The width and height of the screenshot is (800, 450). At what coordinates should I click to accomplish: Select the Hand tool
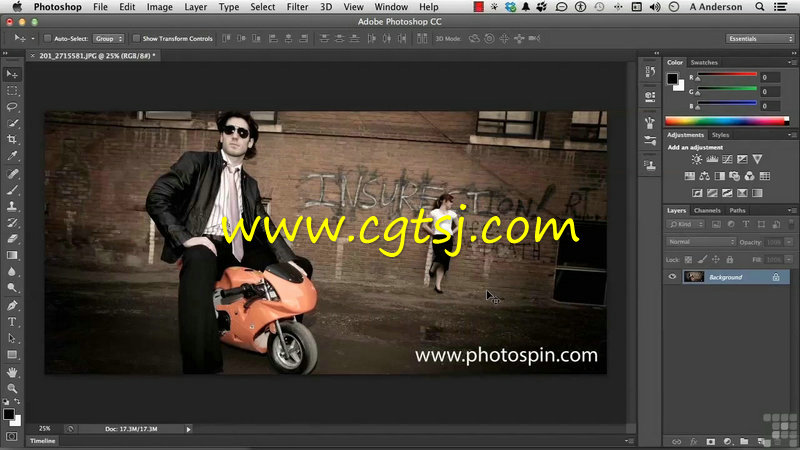coord(12,372)
